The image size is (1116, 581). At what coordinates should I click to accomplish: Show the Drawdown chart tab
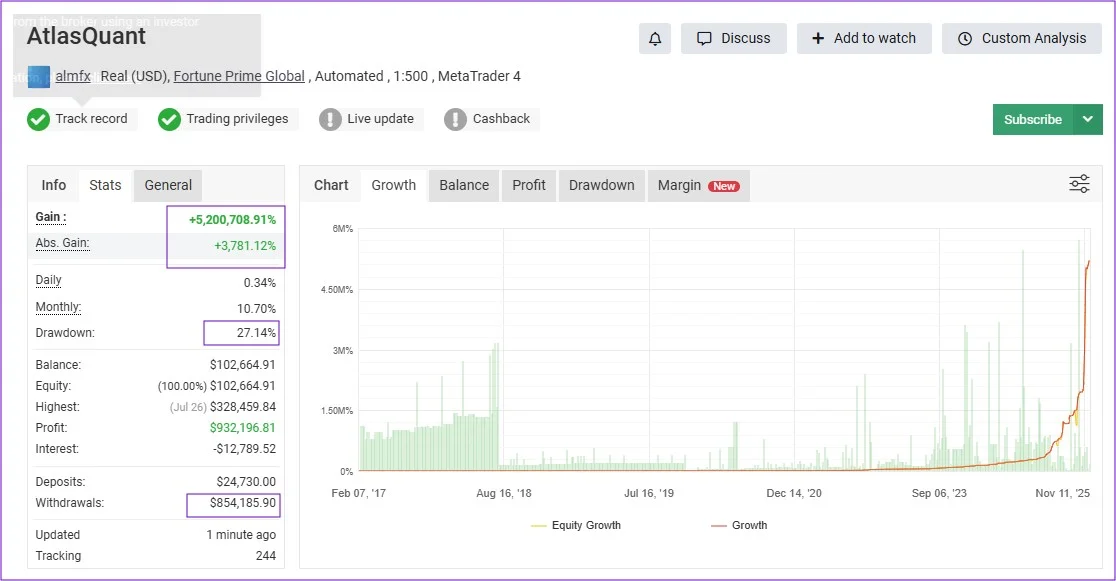pyautogui.click(x=601, y=185)
